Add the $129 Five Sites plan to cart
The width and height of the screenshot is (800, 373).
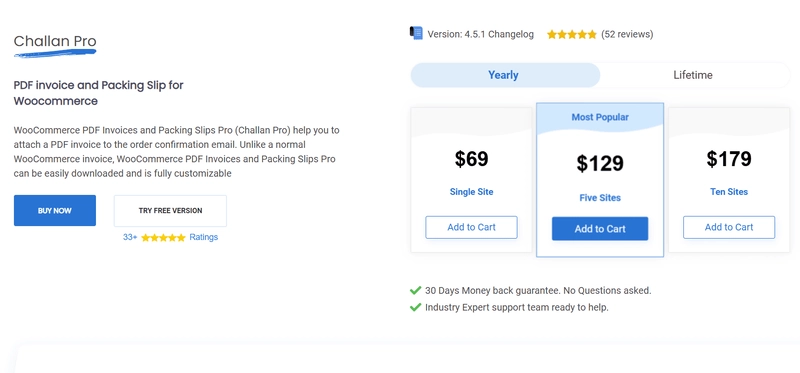click(600, 229)
